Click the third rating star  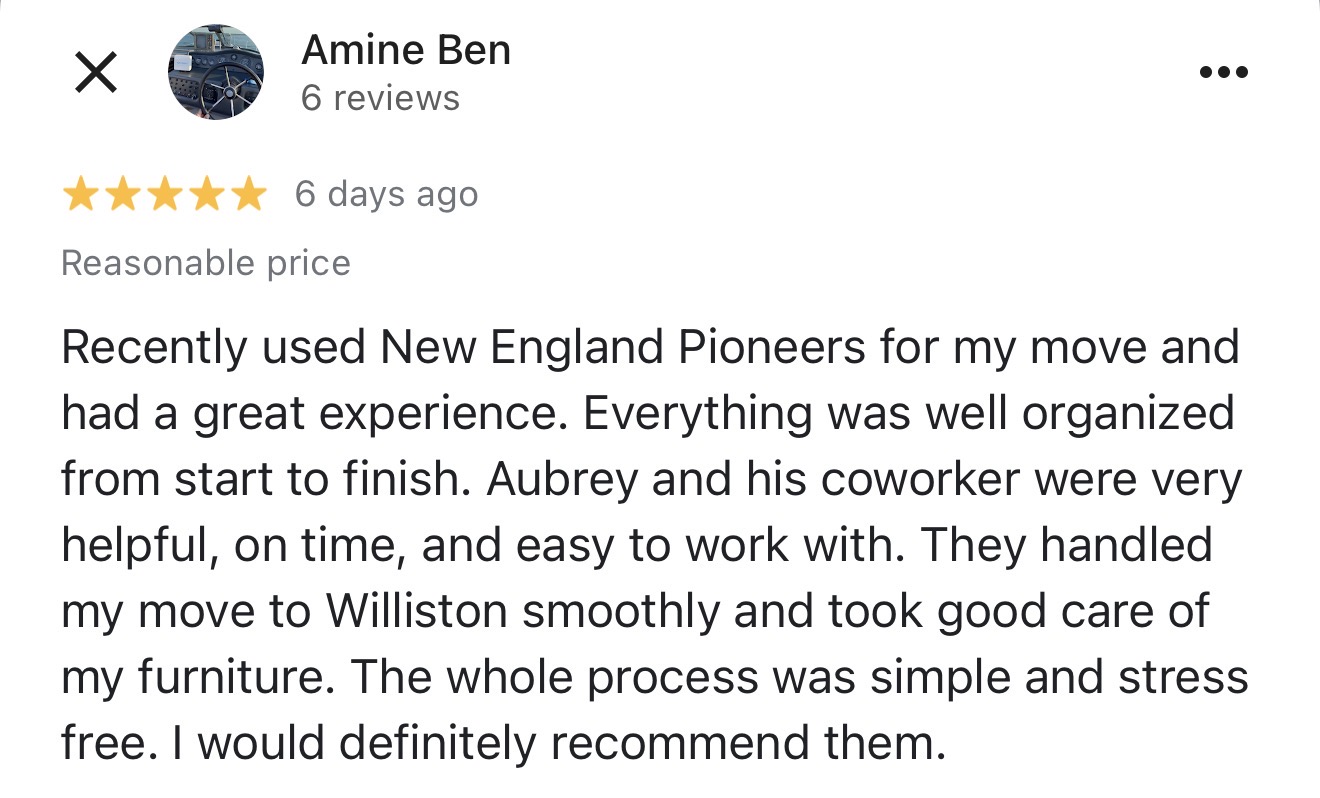(x=164, y=195)
